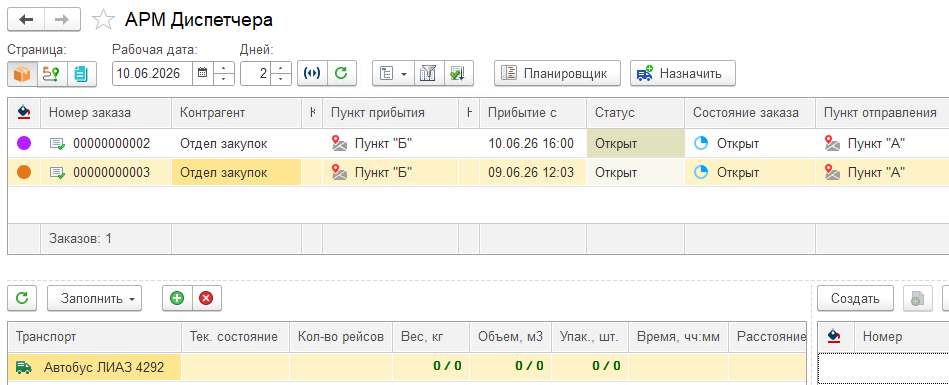Increase the Рабочая дата by one step

click(224, 68)
